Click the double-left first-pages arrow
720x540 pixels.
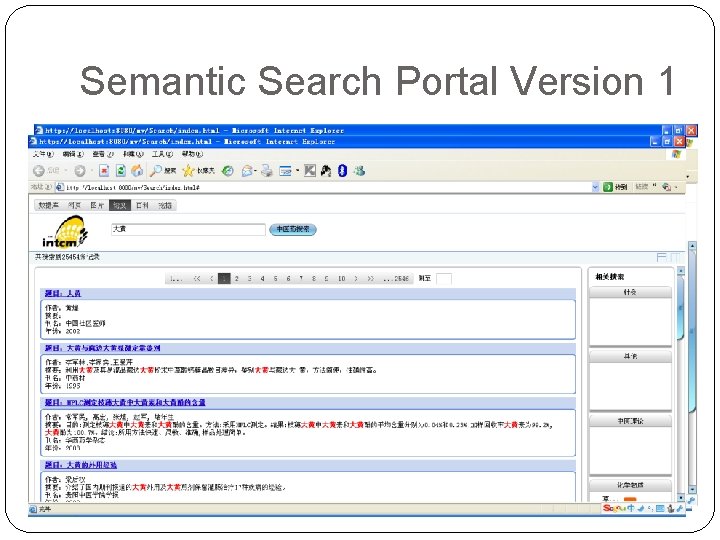pyautogui.click(x=197, y=278)
